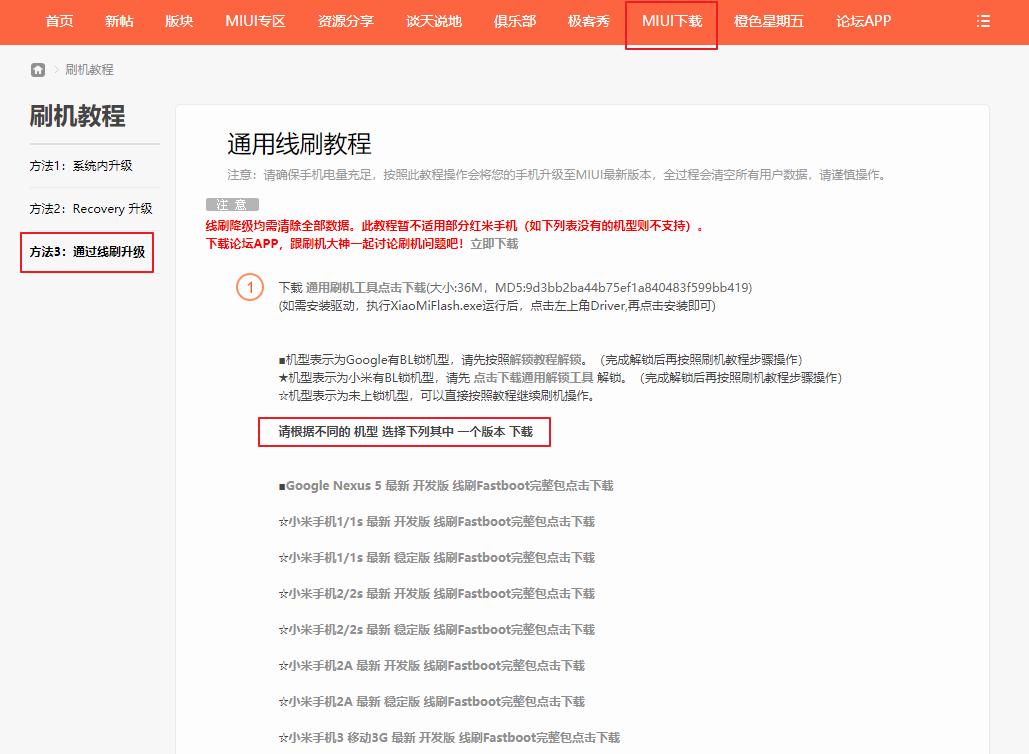
Task: Select 方法3：通过线刷升级 in the sidebar
Action: [87, 252]
